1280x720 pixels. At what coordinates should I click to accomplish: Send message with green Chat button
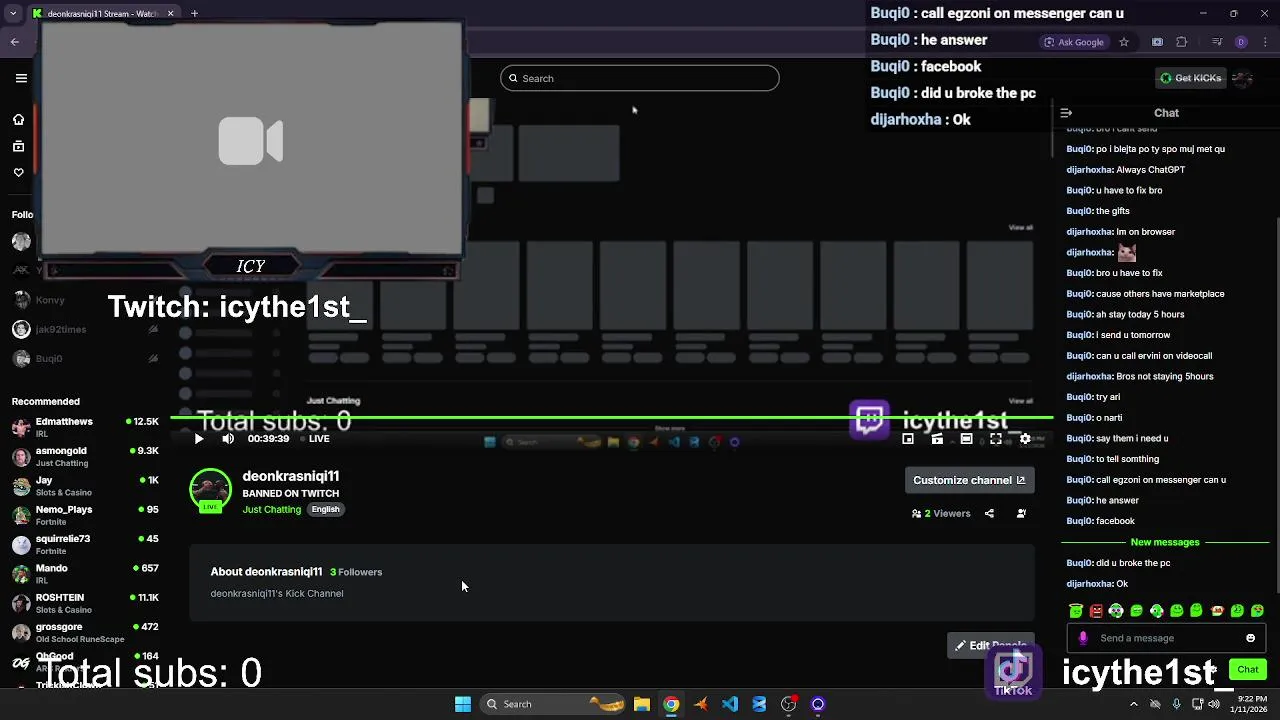[x=1248, y=670]
